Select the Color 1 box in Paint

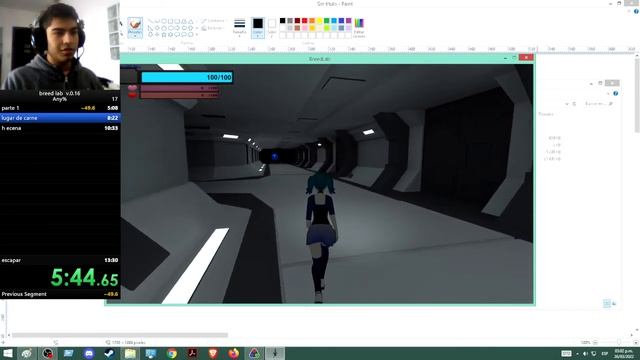[x=258, y=27]
